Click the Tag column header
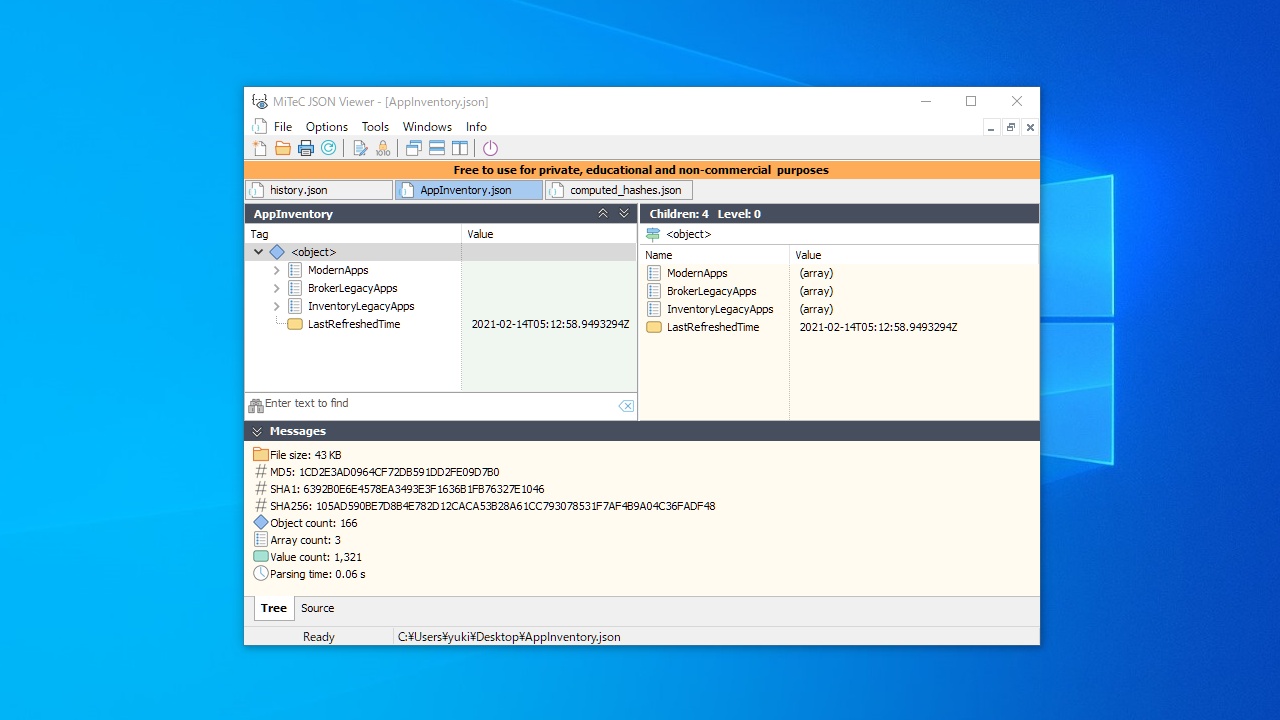Image resolution: width=1280 pixels, height=720 pixels. tap(353, 234)
